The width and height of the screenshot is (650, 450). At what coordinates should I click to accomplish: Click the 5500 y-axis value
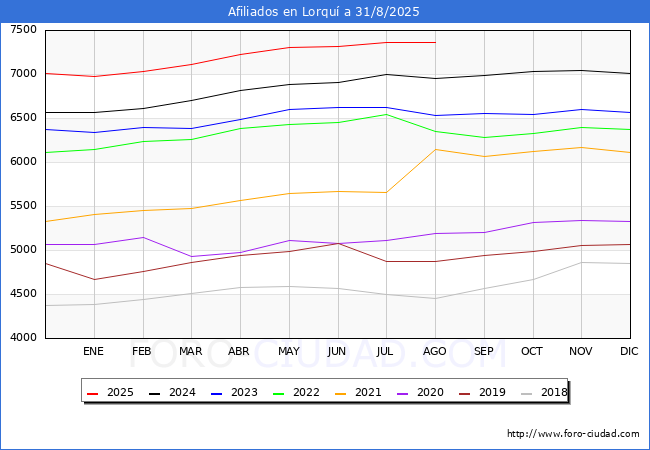pyautogui.click(x=24, y=206)
